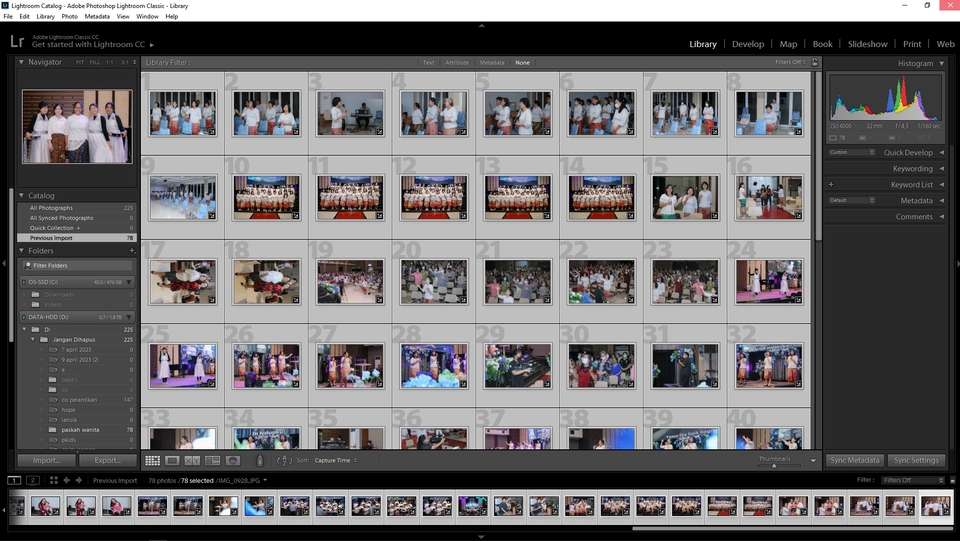This screenshot has height=541, width=960.
Task: Open the Print module
Action: click(x=912, y=44)
